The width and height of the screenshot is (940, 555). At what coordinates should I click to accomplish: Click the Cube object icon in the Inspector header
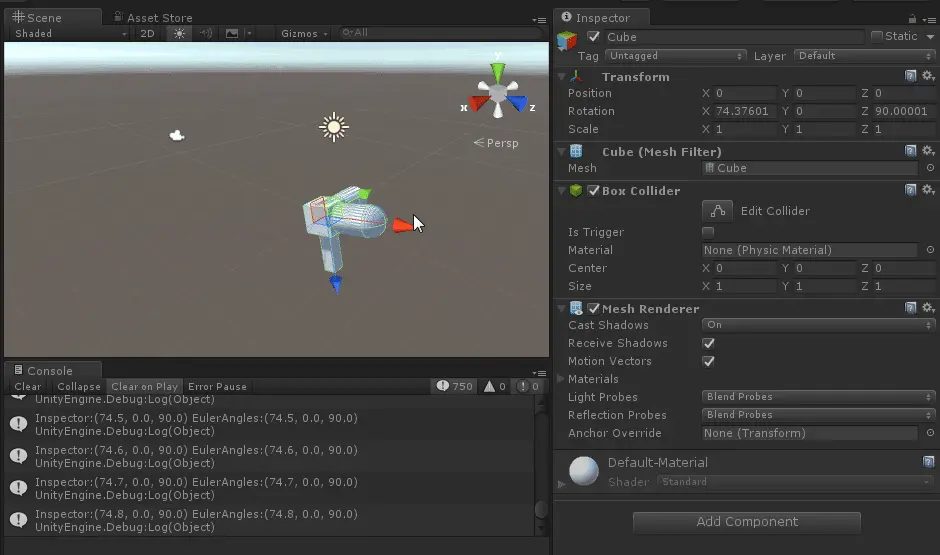[x=567, y=40]
